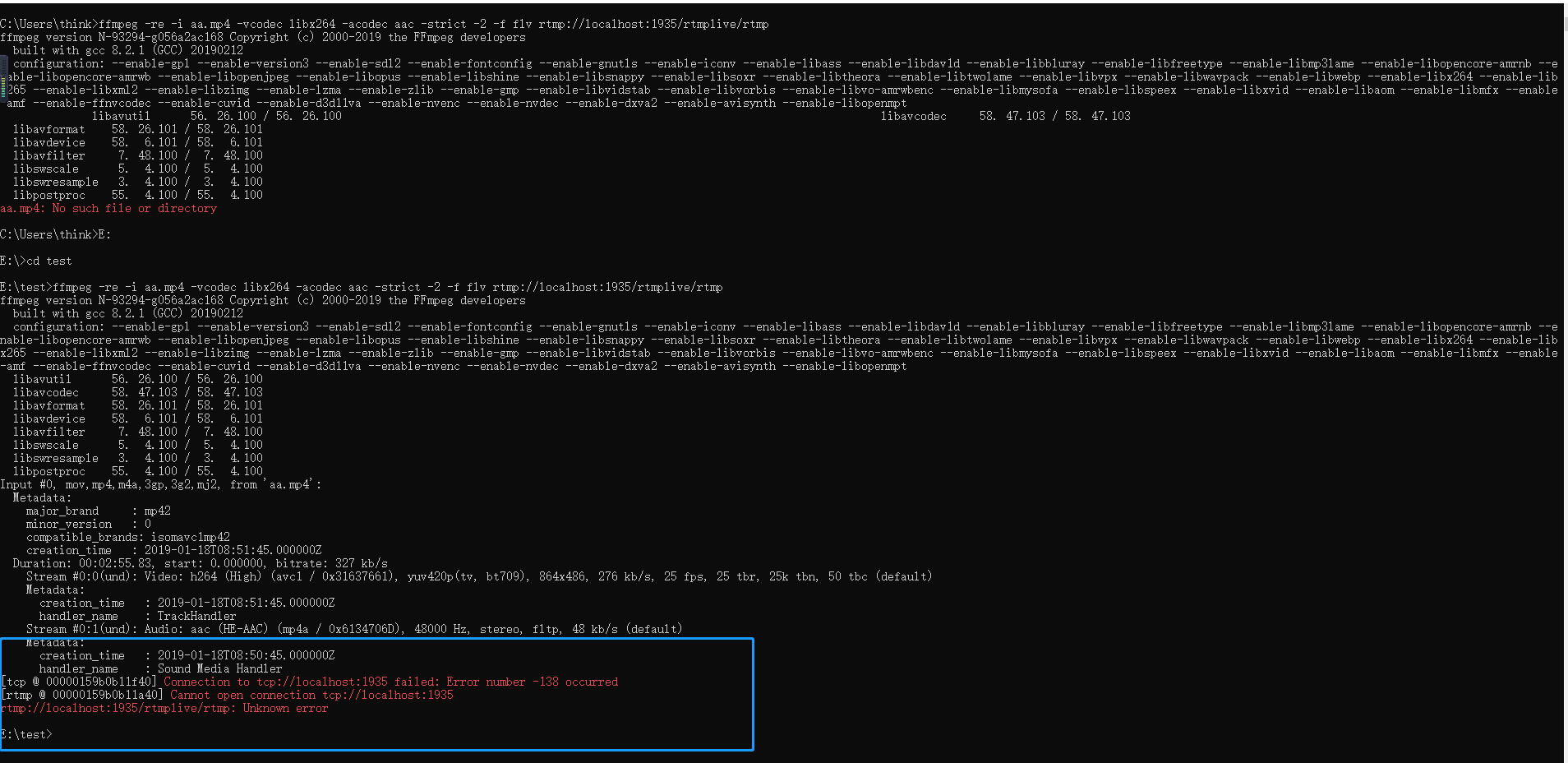The width and height of the screenshot is (1568, 763).
Task: Click creation_time value '2019-01-18T08:50:45.000000Z'
Action: (x=246, y=655)
